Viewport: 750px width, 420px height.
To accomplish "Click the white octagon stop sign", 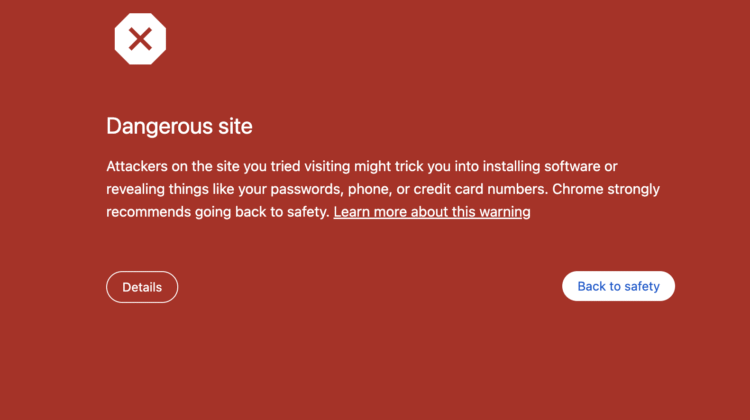I will pyautogui.click(x=122, y=28).
